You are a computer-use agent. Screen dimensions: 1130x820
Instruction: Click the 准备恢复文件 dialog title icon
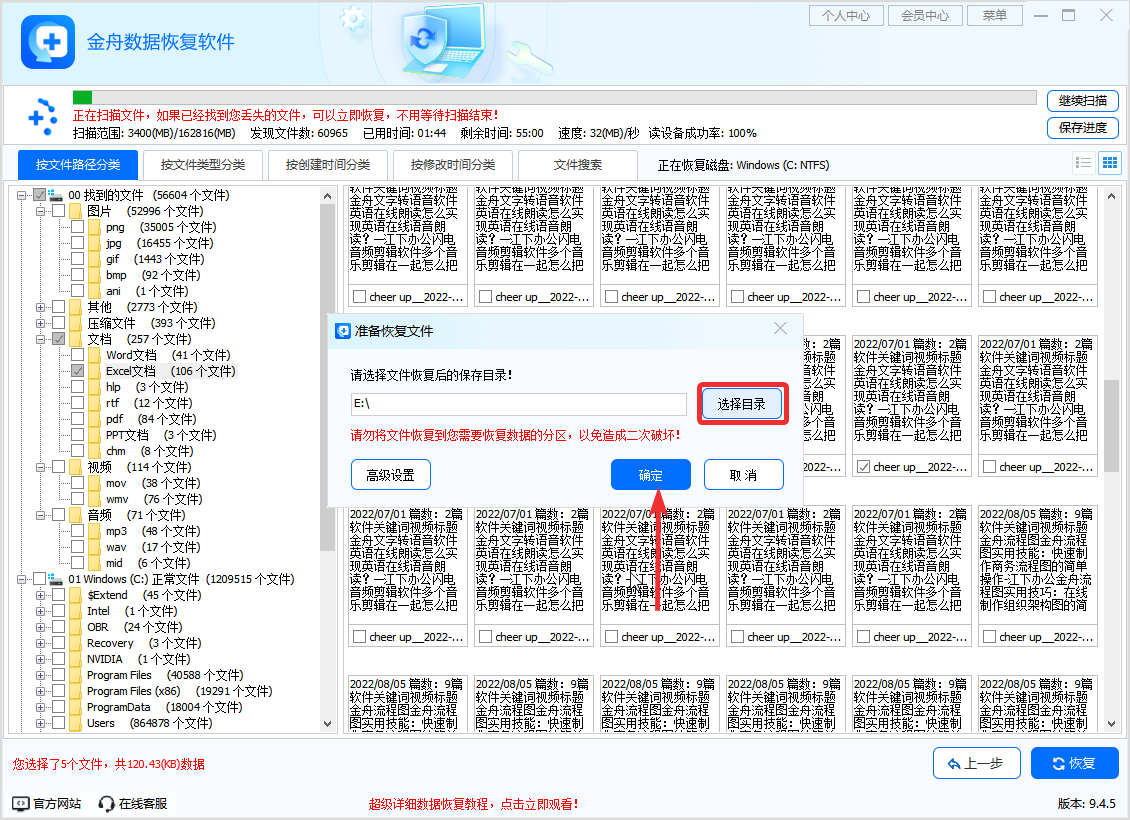click(x=344, y=331)
